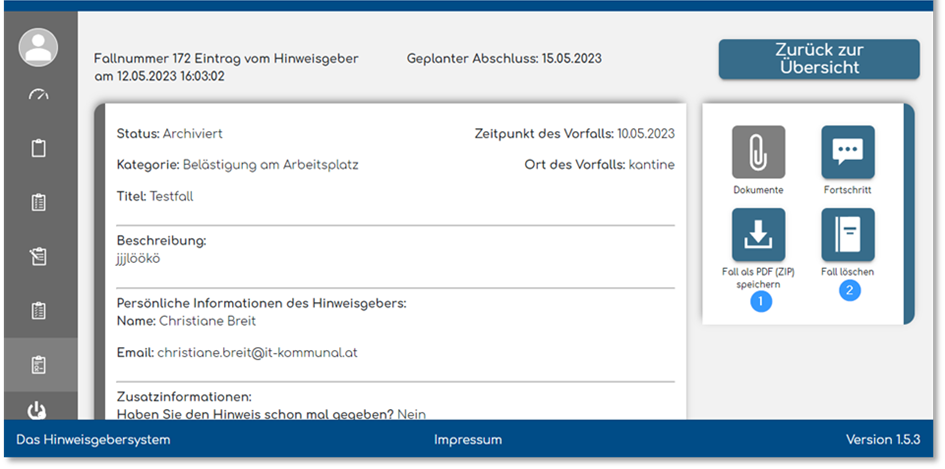
Task: Select the highlighted clipboard checklist sidebar icon
Action: 38,365
